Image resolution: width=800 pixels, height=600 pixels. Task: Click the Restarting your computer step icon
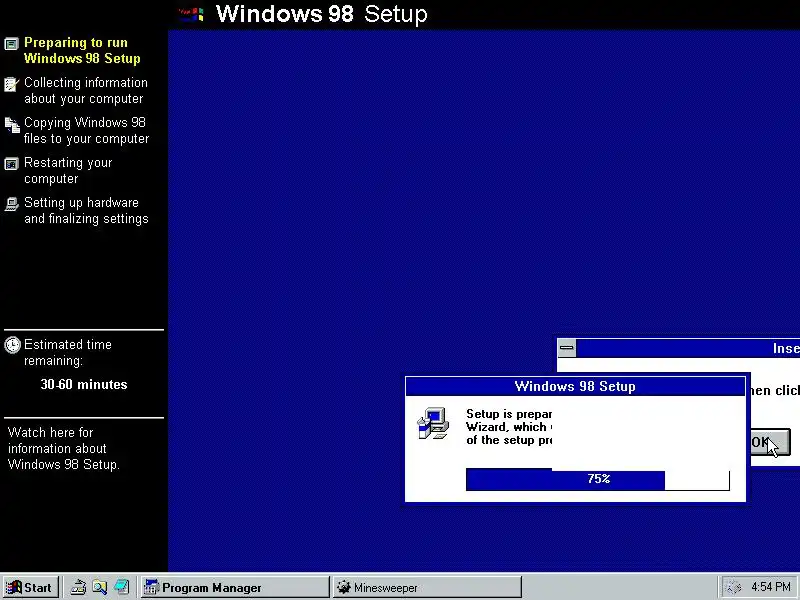[11, 164]
